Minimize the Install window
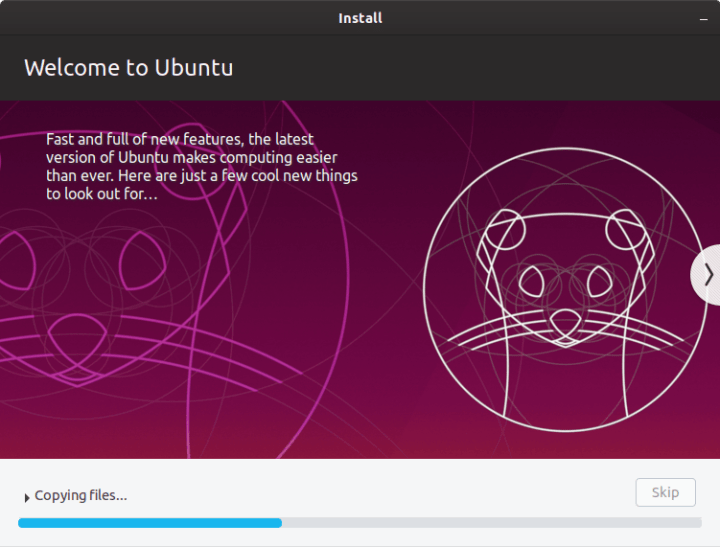The image size is (720, 547). pos(703,19)
